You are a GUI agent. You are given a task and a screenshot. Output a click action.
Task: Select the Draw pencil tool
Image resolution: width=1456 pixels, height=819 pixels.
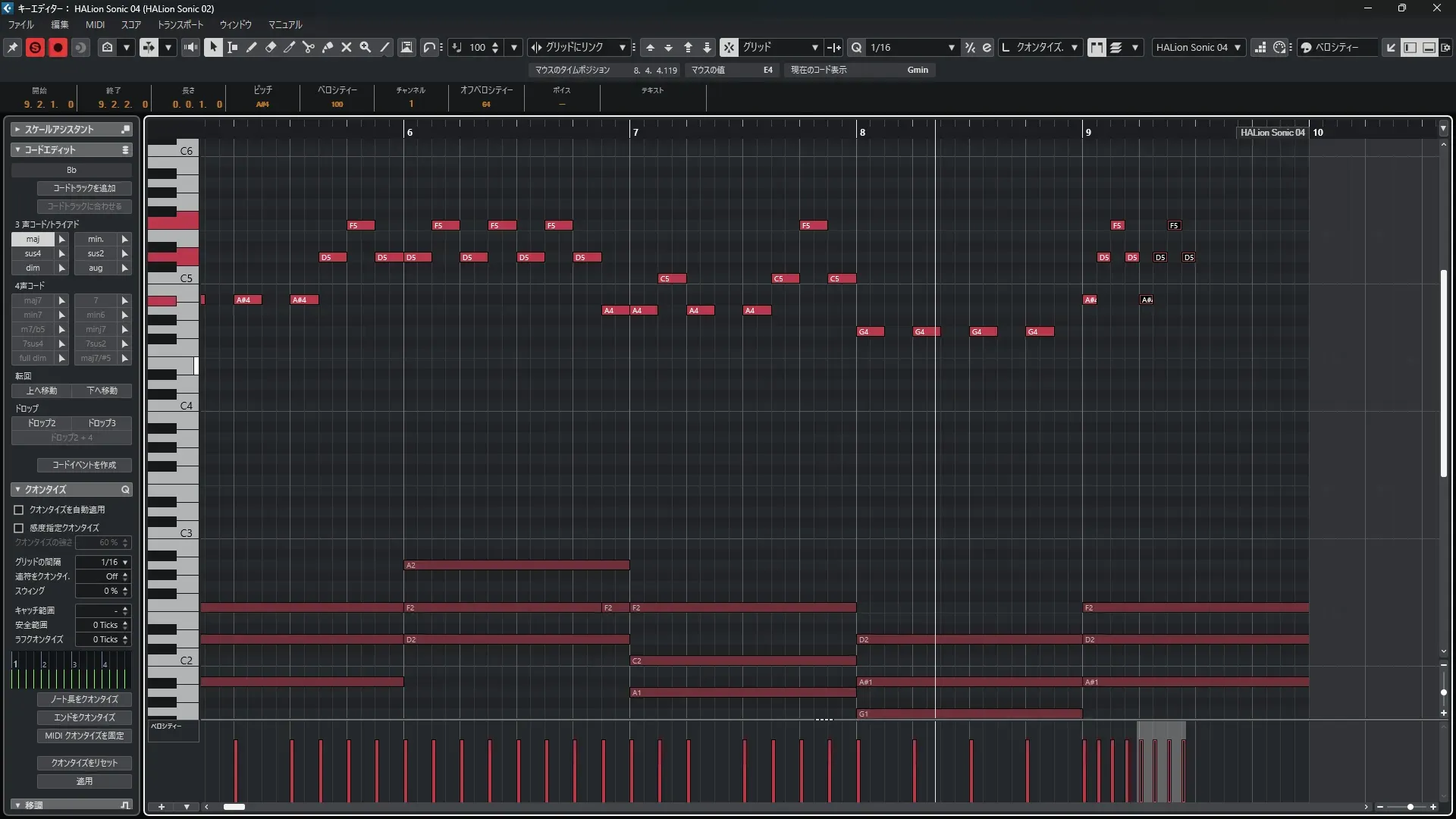(251, 47)
